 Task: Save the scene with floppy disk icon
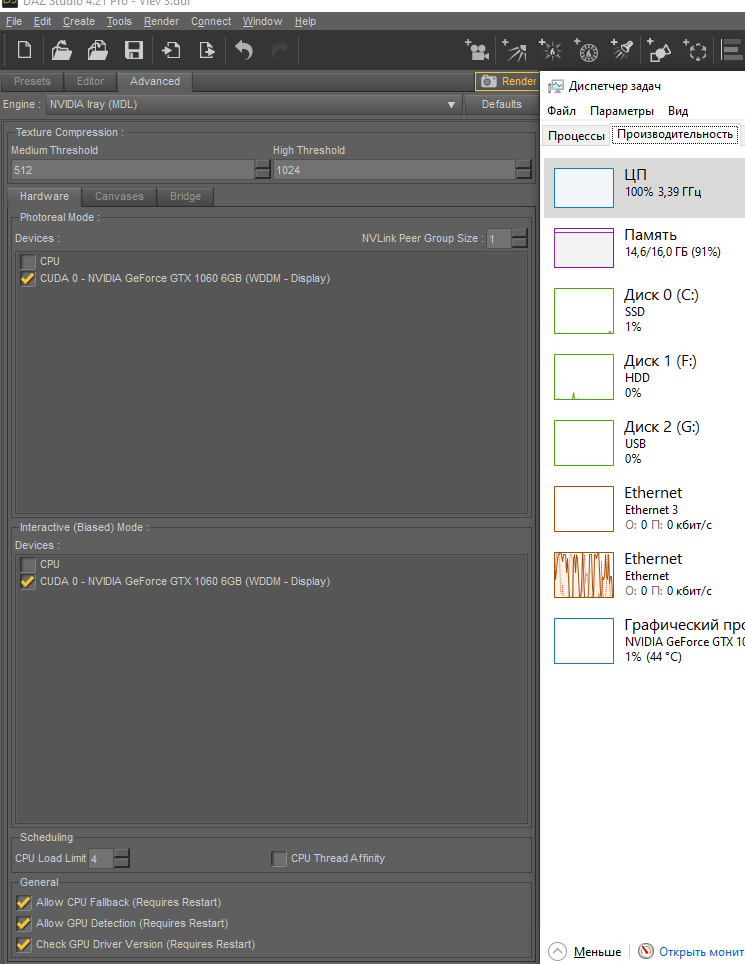pos(133,50)
